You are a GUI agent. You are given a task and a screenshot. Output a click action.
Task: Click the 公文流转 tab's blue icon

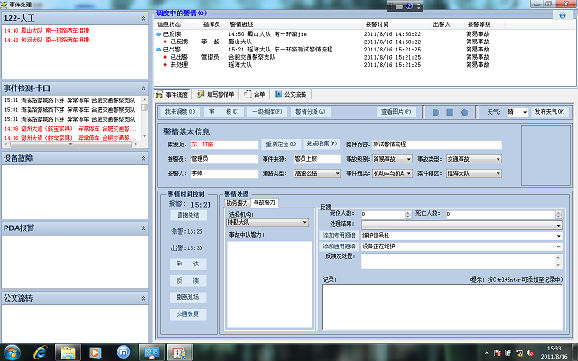pos(278,94)
